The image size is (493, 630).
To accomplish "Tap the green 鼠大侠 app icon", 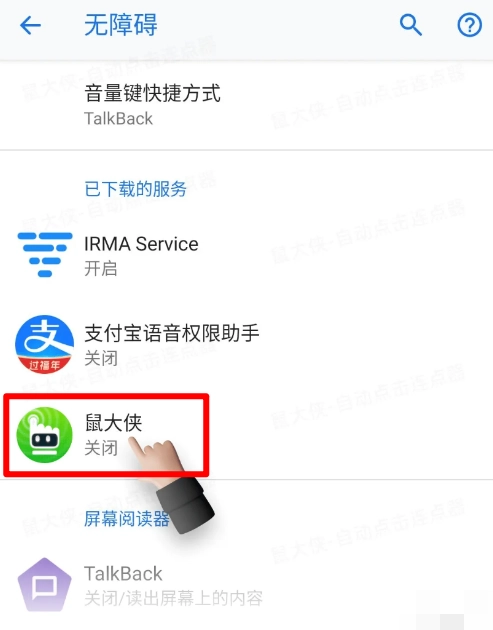I will (x=45, y=435).
